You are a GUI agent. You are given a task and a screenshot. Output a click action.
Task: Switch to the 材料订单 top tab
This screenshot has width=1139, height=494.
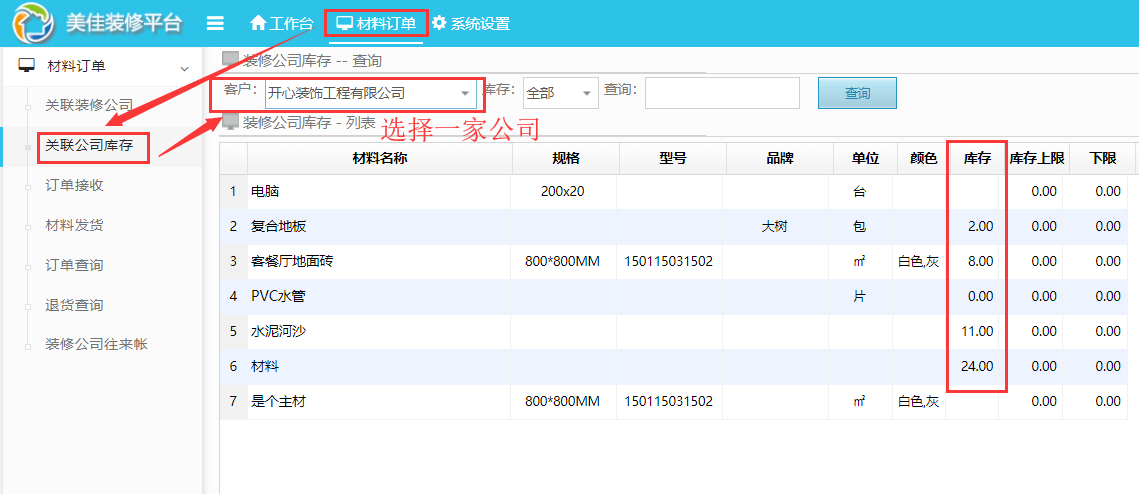[x=377, y=23]
